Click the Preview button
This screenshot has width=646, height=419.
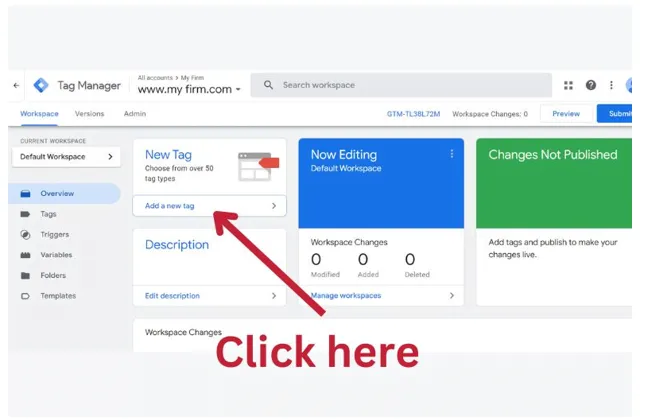[566, 114]
